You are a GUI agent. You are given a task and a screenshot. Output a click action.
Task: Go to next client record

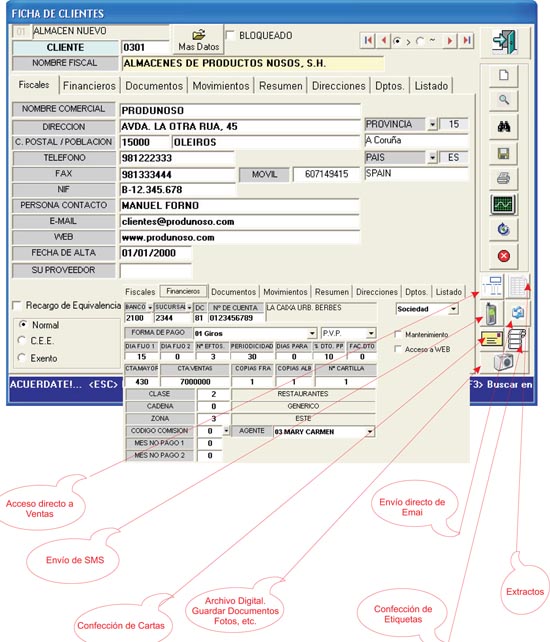450,41
